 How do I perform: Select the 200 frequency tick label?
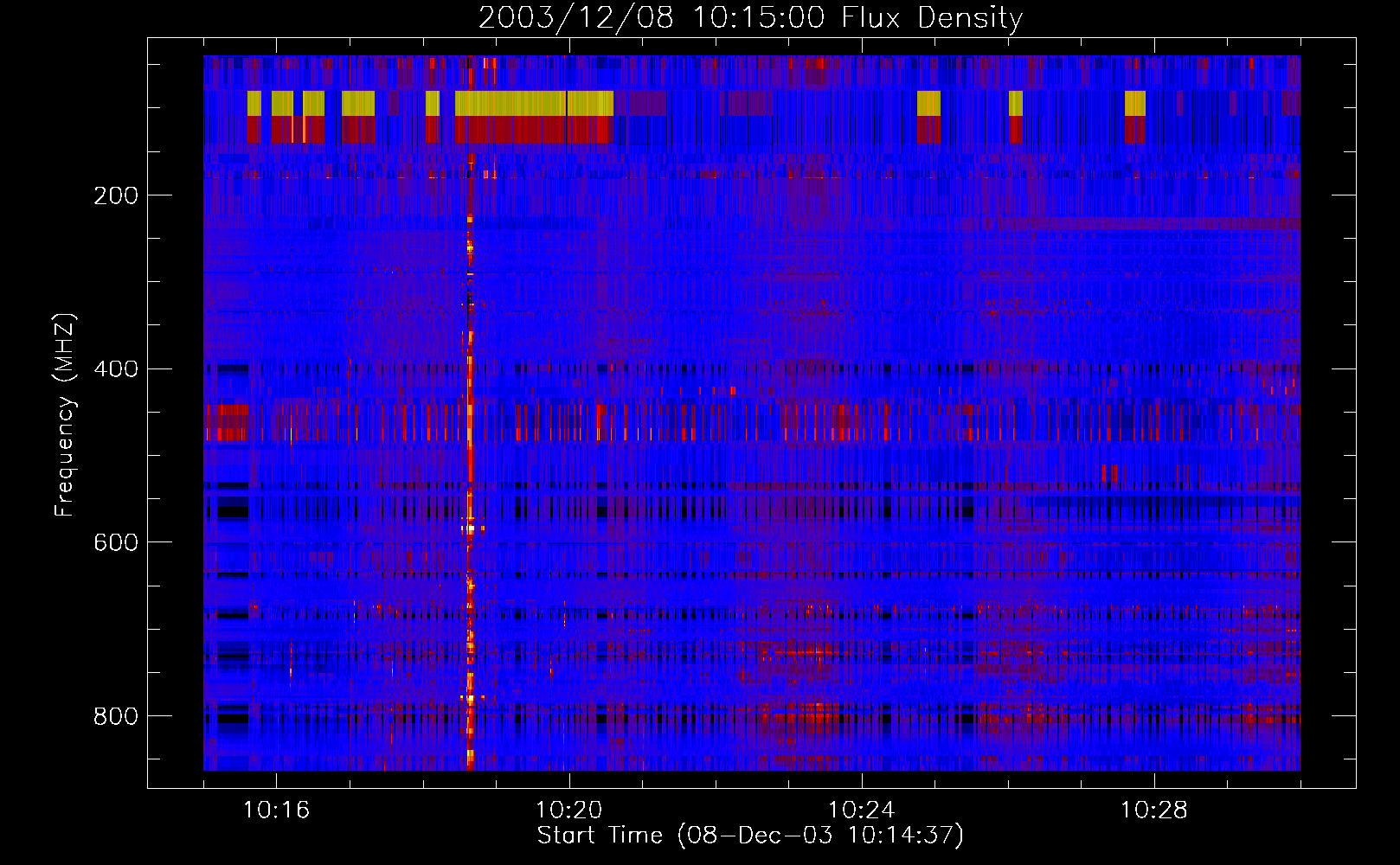(116, 195)
